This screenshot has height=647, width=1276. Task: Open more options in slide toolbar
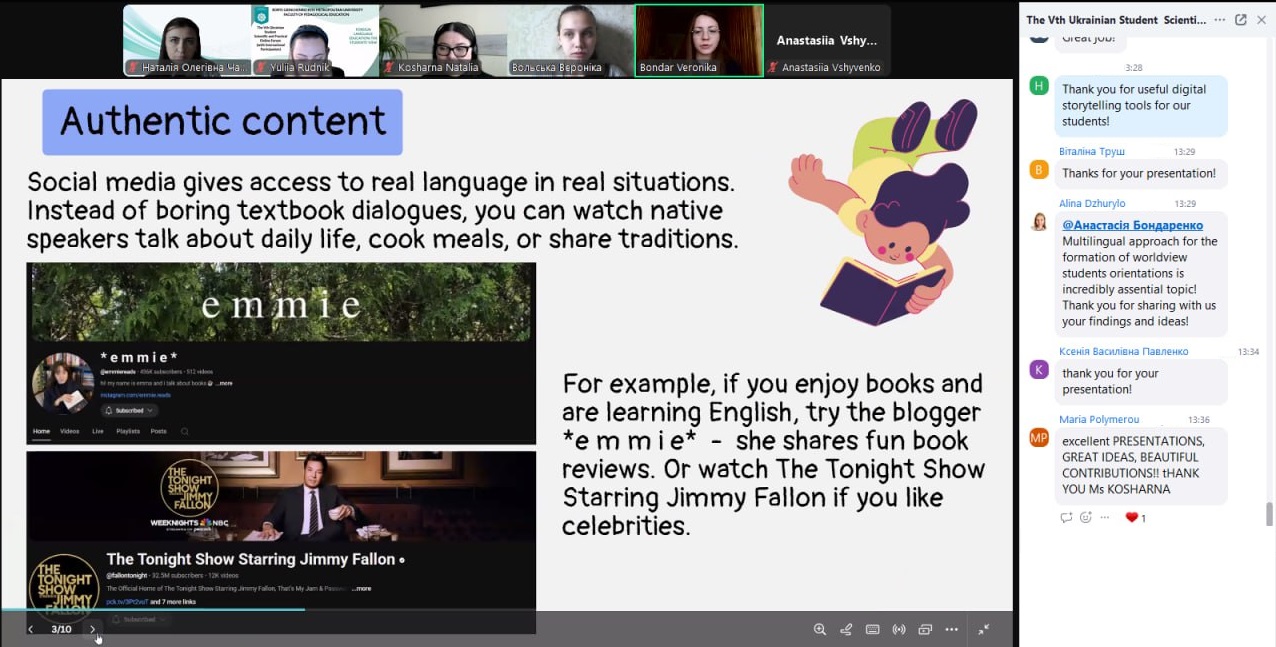tap(951, 629)
